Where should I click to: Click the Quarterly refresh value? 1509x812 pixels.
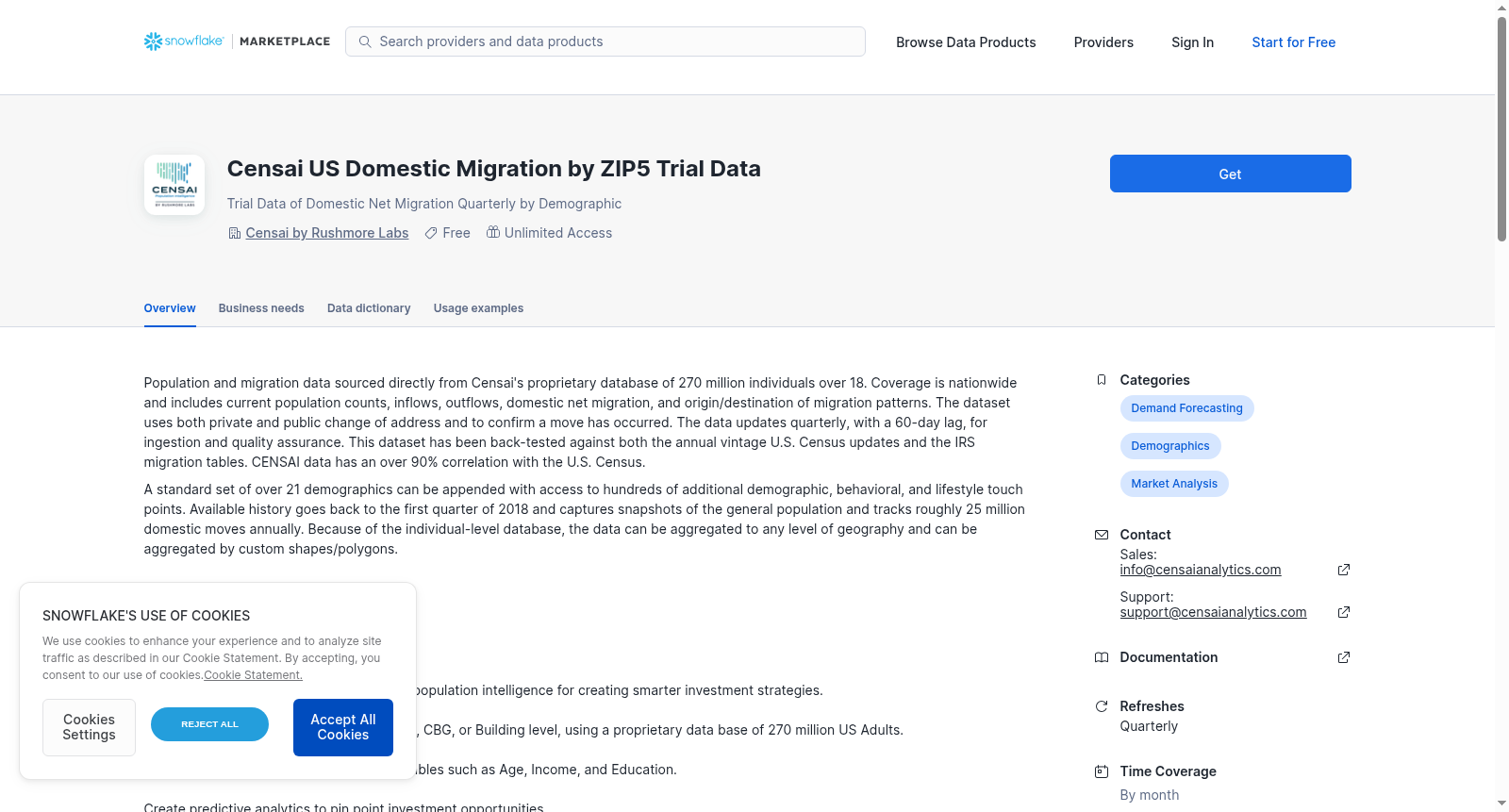click(x=1149, y=726)
